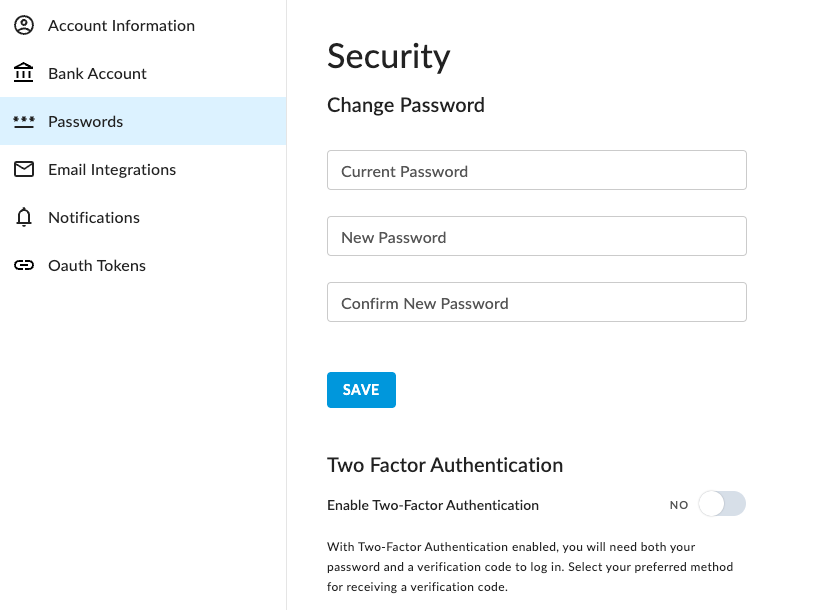Screen dimensions: 835x610
Task: Navigate to Email Integrations
Action: point(112,169)
